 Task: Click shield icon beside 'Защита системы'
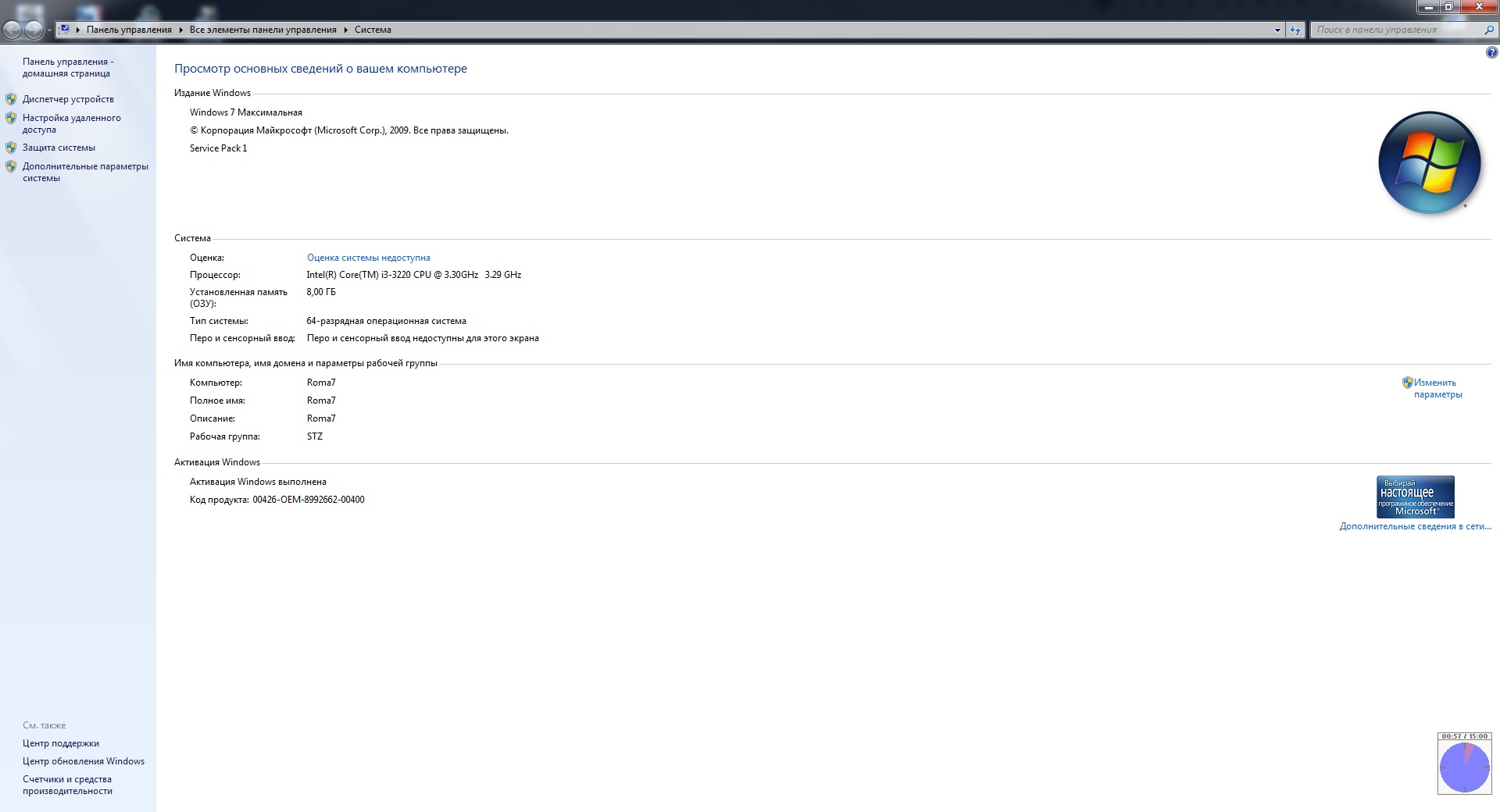point(11,148)
